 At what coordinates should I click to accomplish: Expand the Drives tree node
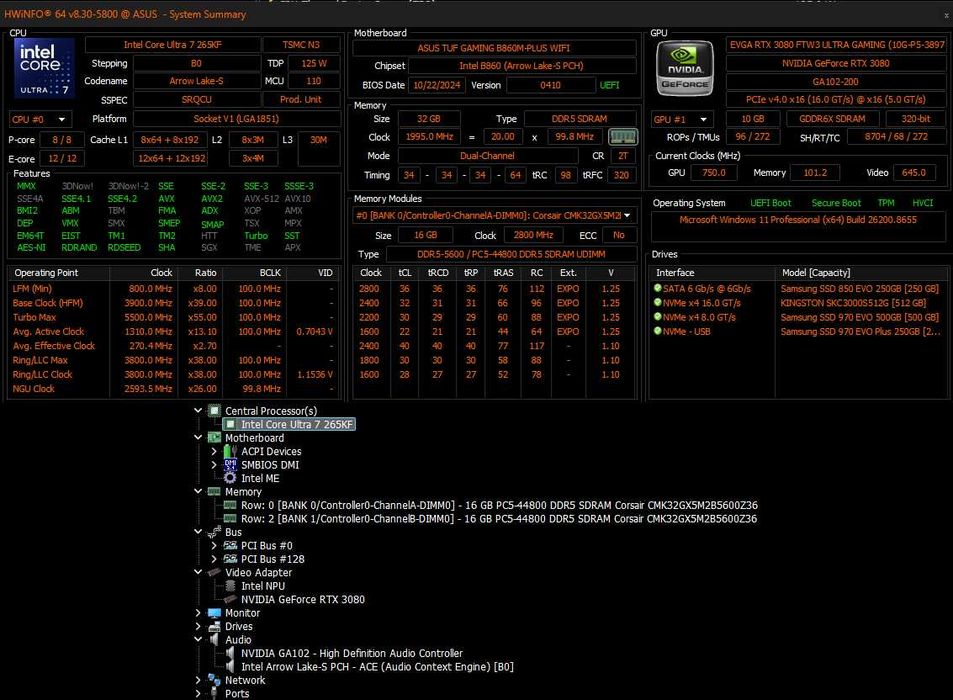point(198,626)
